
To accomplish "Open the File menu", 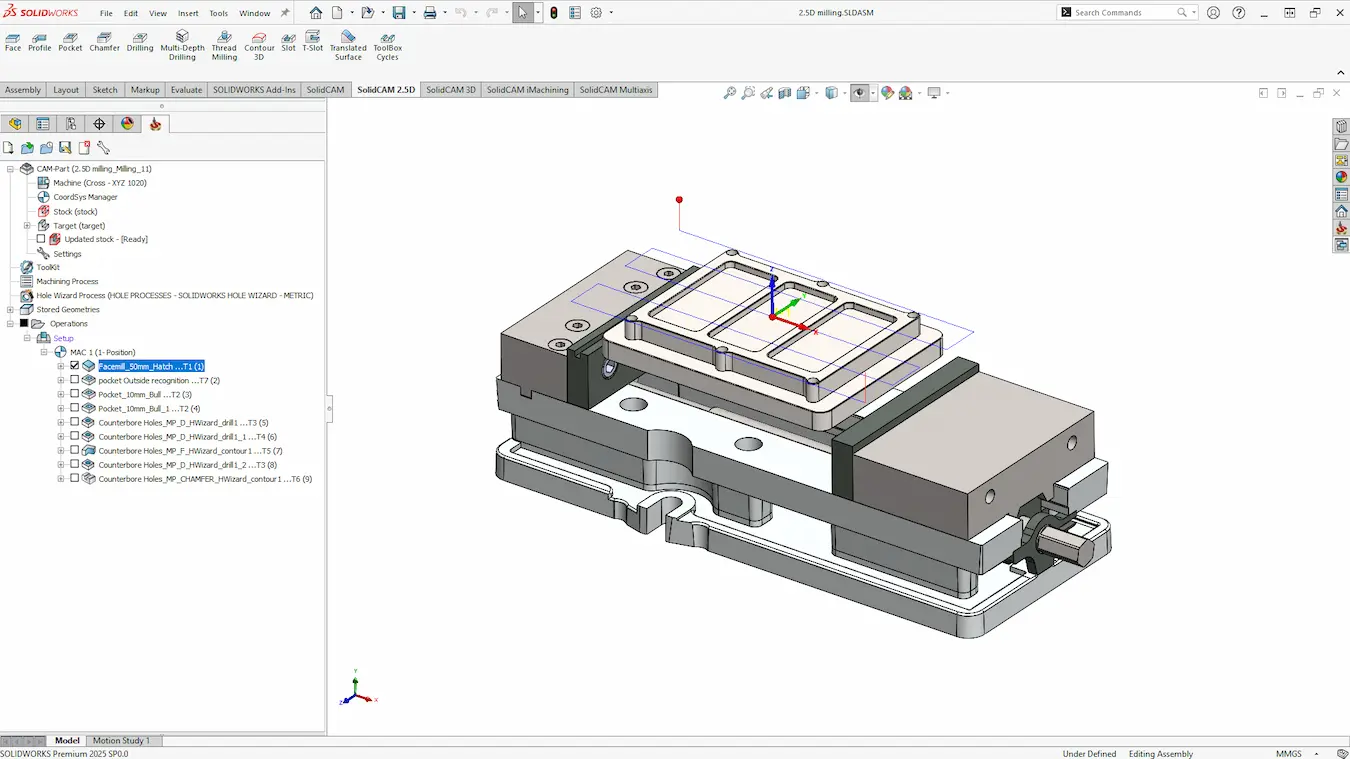I will (x=106, y=13).
